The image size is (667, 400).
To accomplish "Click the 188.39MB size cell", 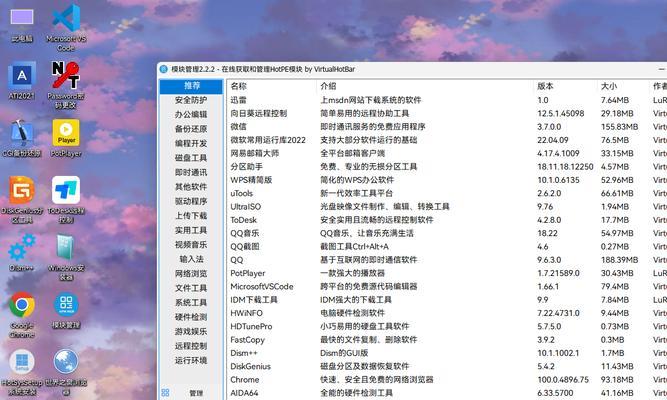I will coord(619,260).
